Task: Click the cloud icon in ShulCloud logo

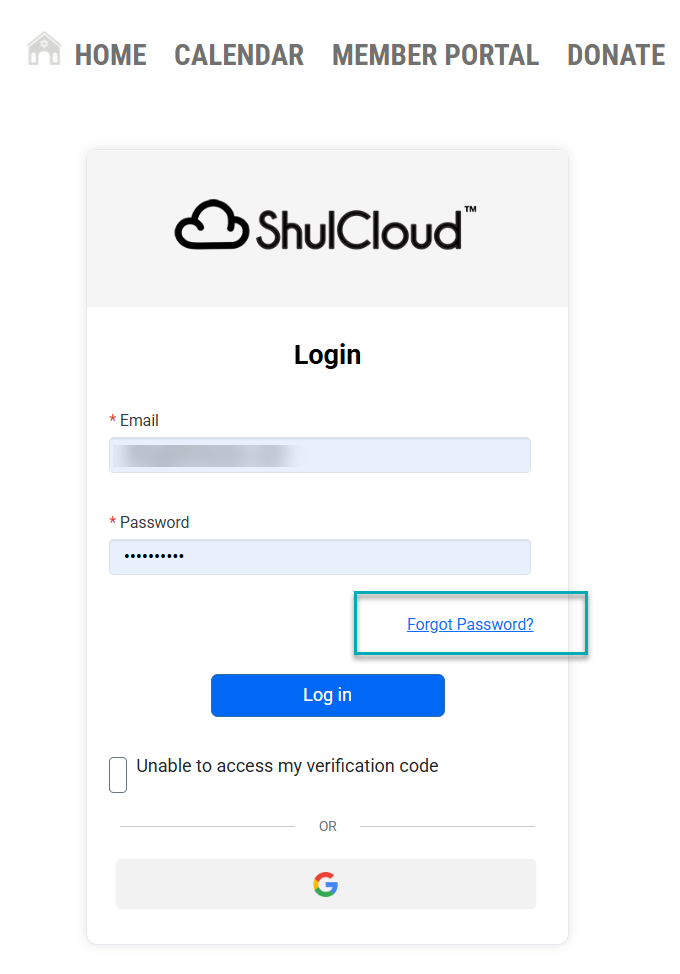Action: pos(211,225)
